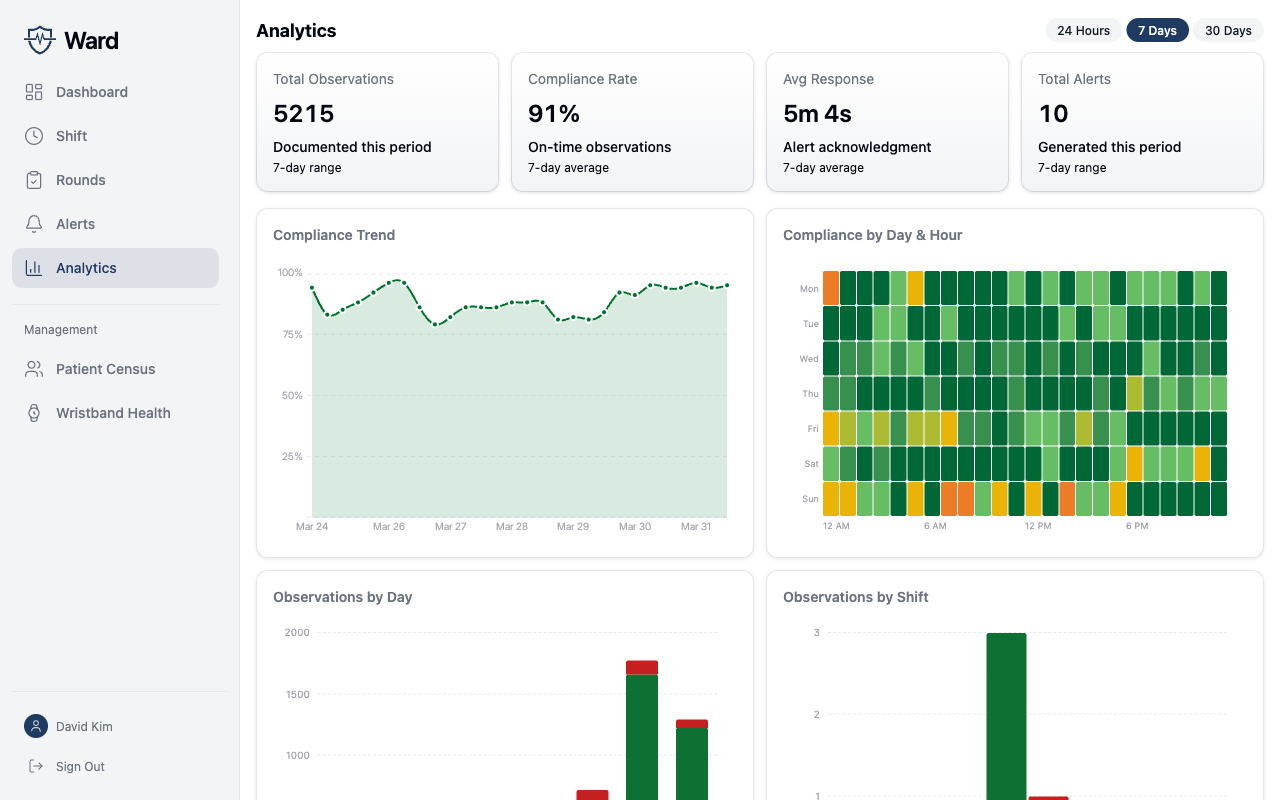Click the Mar 31 axis label
The image size is (1280, 800).
(696, 526)
